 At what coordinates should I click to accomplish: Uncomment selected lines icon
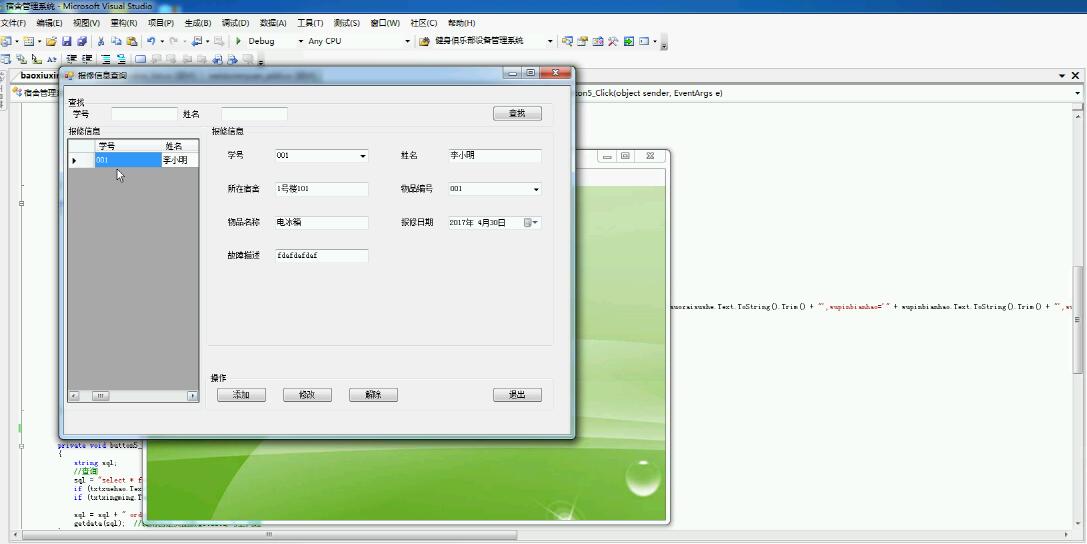point(121,59)
